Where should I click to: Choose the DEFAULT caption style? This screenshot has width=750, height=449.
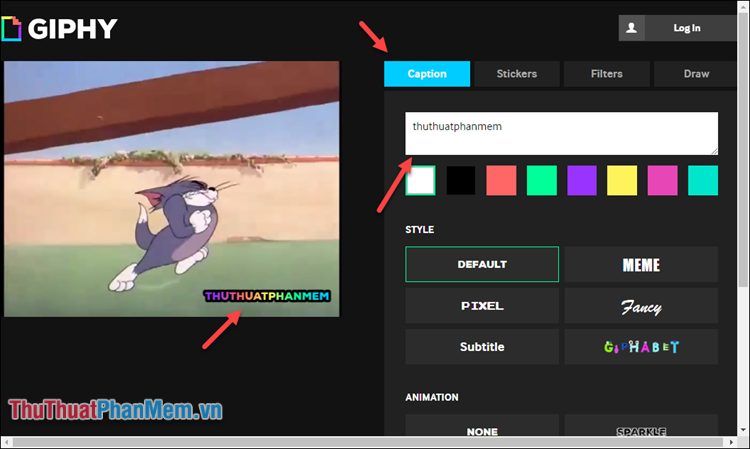tap(482, 264)
